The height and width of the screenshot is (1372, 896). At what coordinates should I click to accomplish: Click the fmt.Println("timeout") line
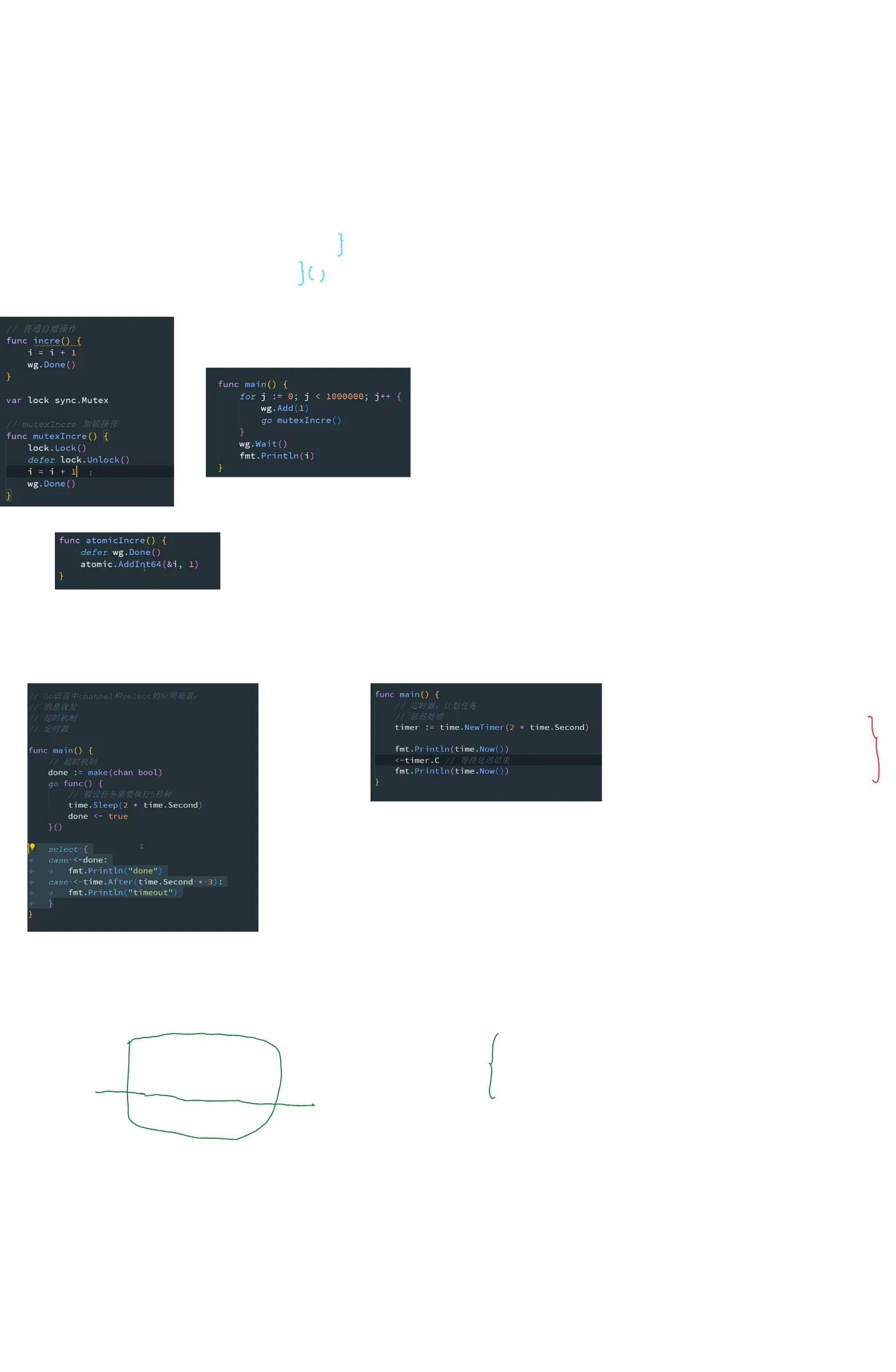123,892
